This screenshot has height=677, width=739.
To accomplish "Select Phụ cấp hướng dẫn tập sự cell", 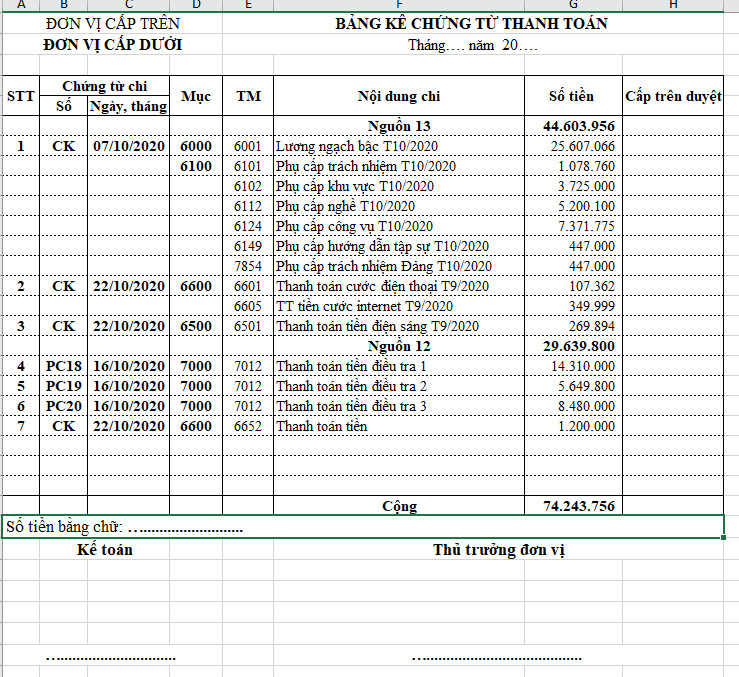I will click(399, 246).
